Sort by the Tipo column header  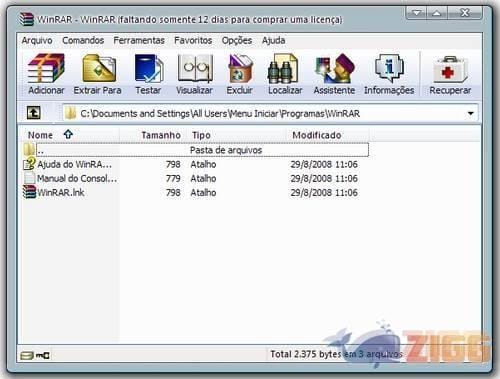coord(201,135)
